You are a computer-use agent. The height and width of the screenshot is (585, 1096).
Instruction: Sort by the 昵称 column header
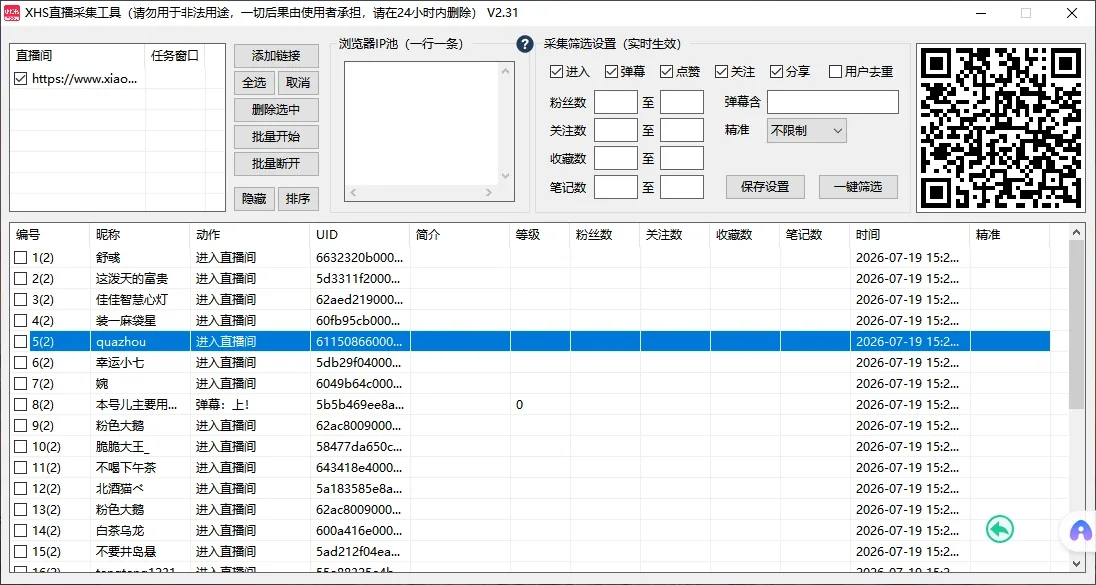click(x=140, y=235)
